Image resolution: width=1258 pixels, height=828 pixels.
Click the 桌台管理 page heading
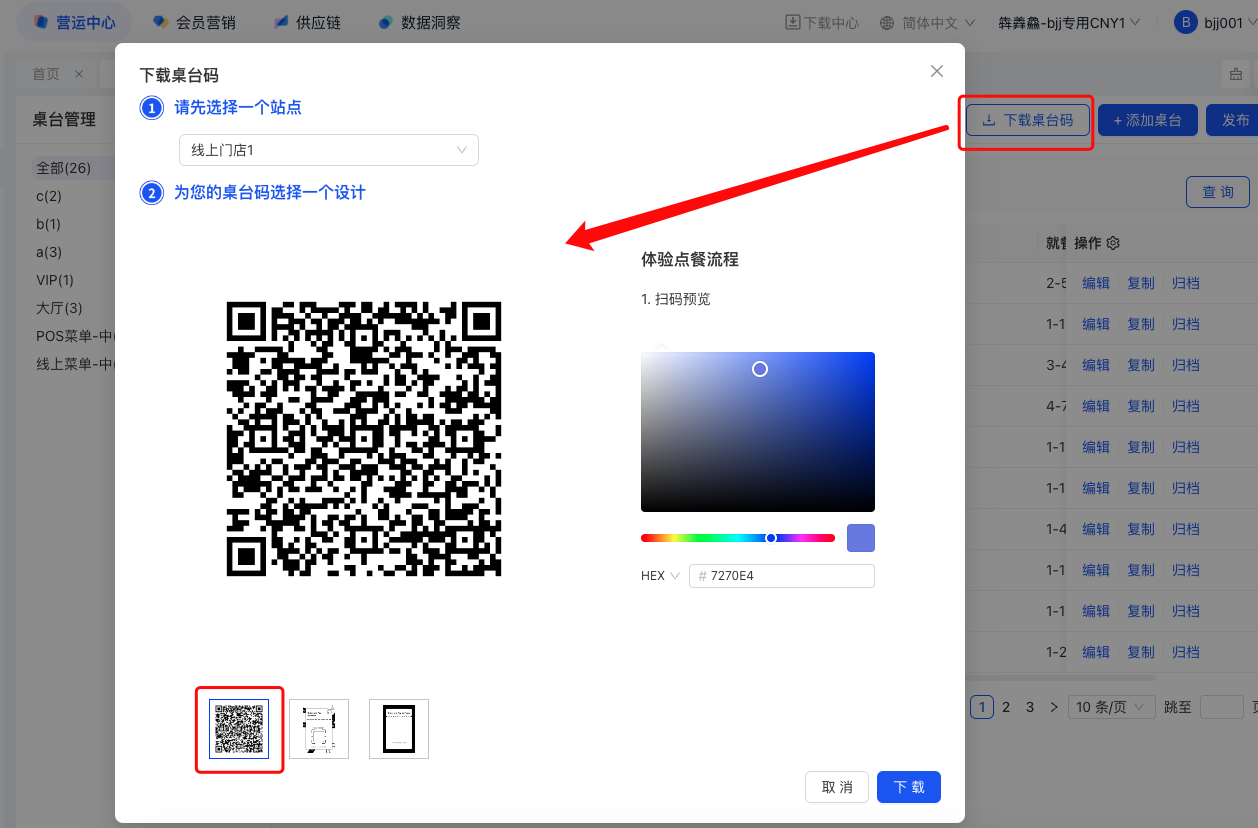point(64,119)
